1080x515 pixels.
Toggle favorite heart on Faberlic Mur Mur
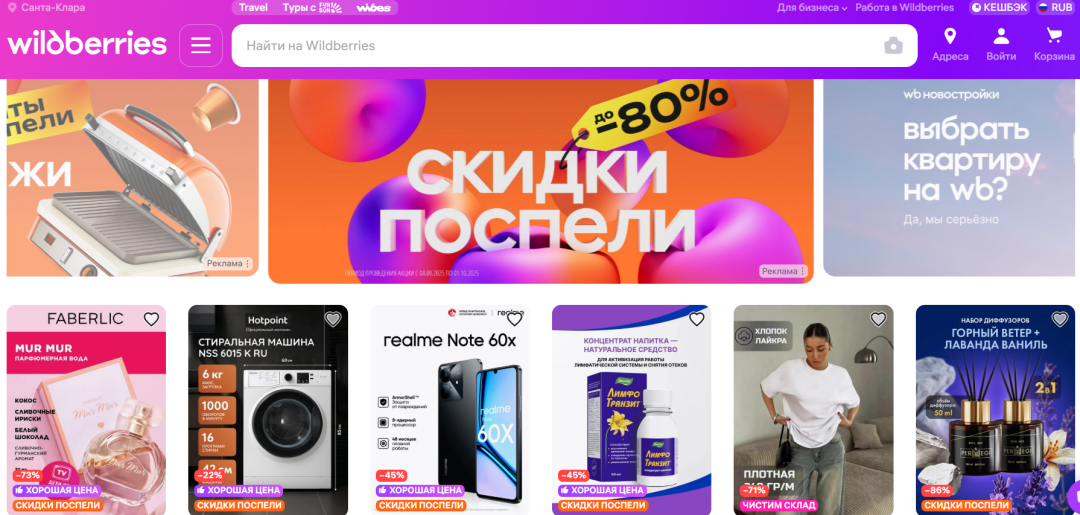coord(151,319)
